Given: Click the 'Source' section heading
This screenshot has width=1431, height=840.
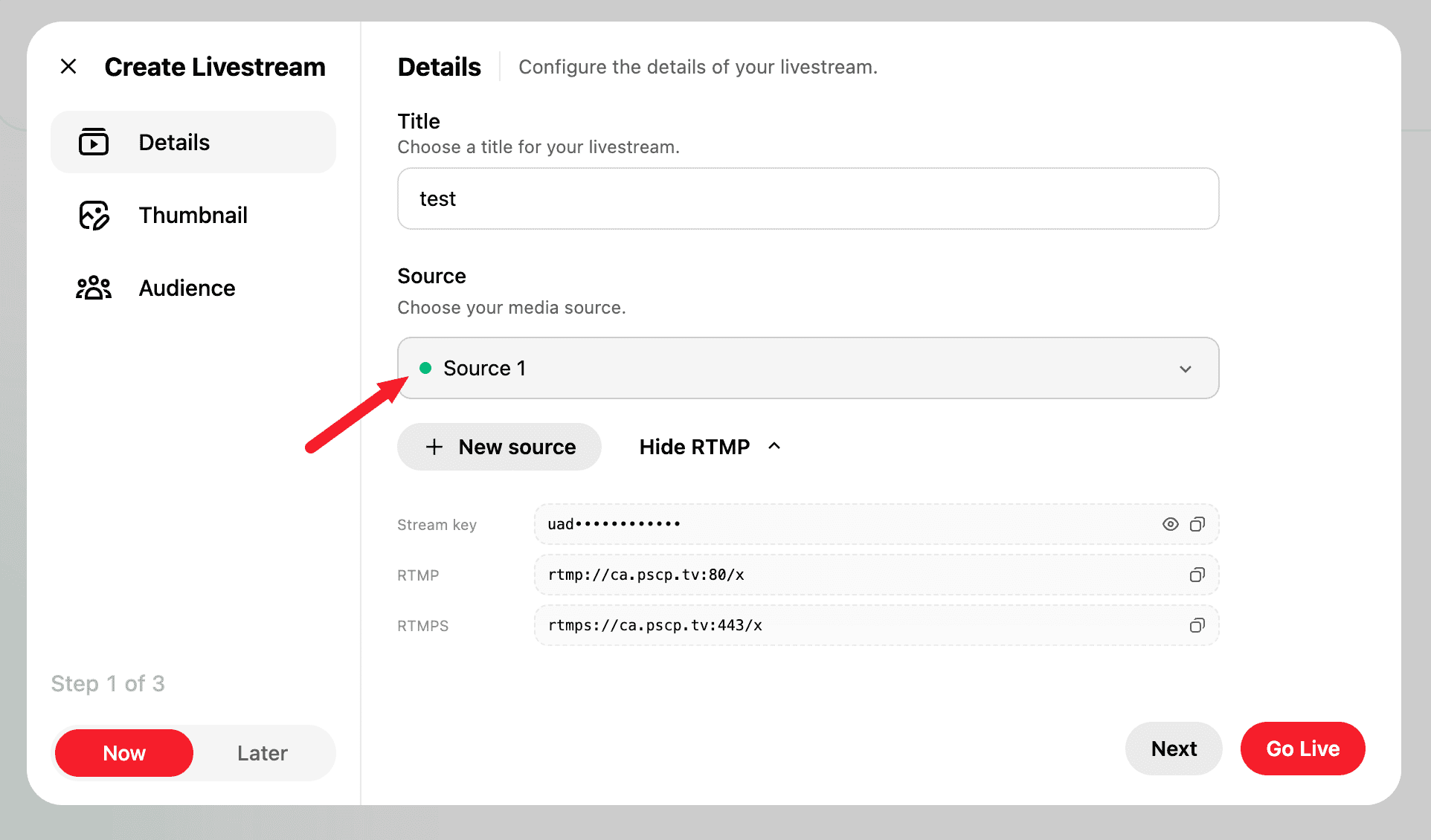Looking at the screenshot, I should tap(431, 276).
